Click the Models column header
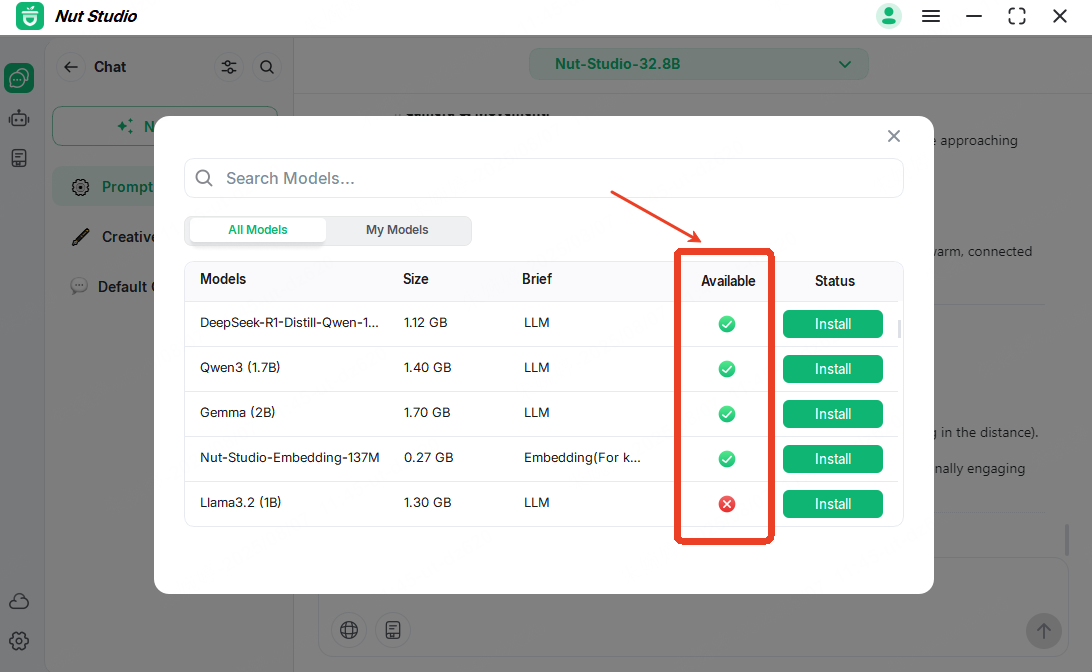The height and width of the screenshot is (672, 1092). point(223,279)
